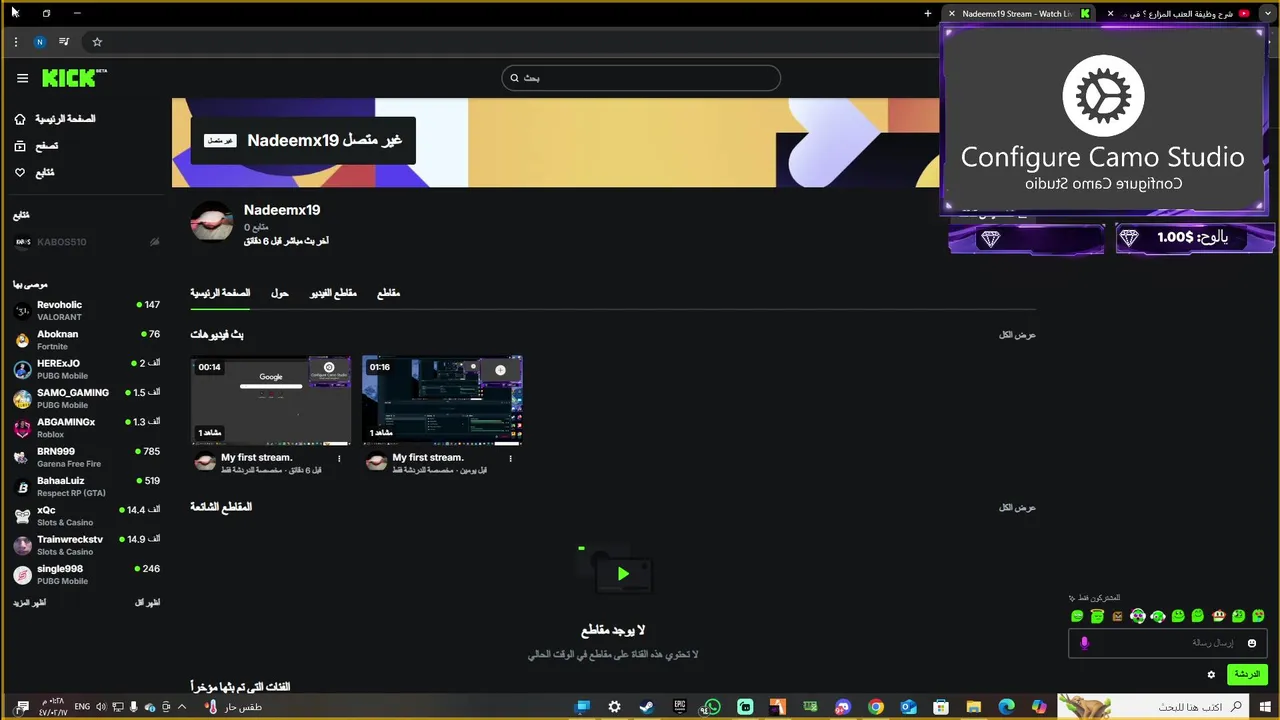
Task: Click first My first stream title
Action: (x=257, y=457)
